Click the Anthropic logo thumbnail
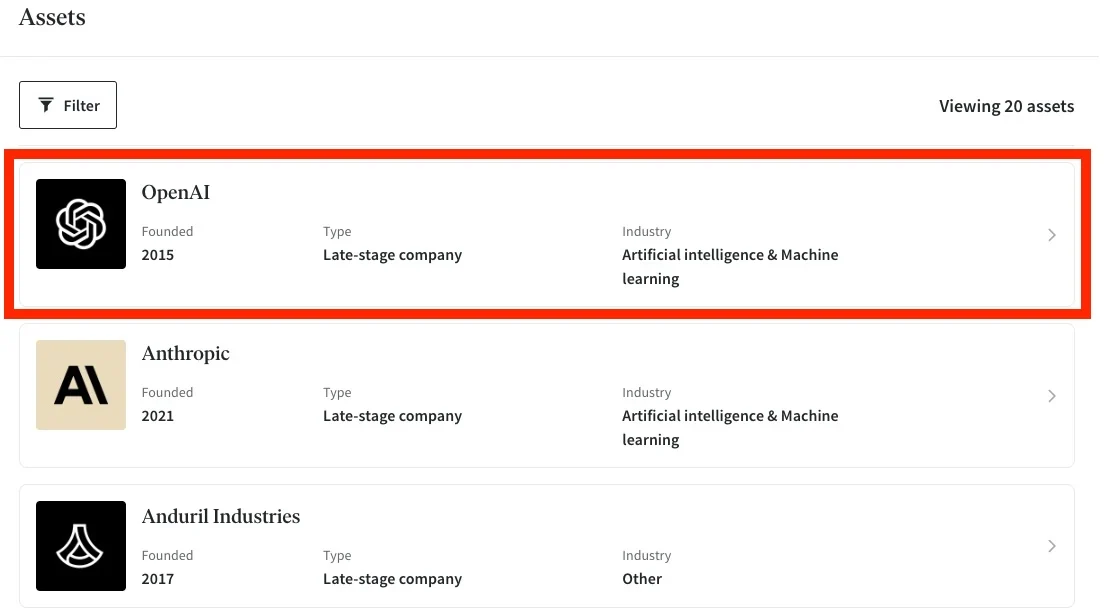The image size is (1108, 614). [81, 385]
